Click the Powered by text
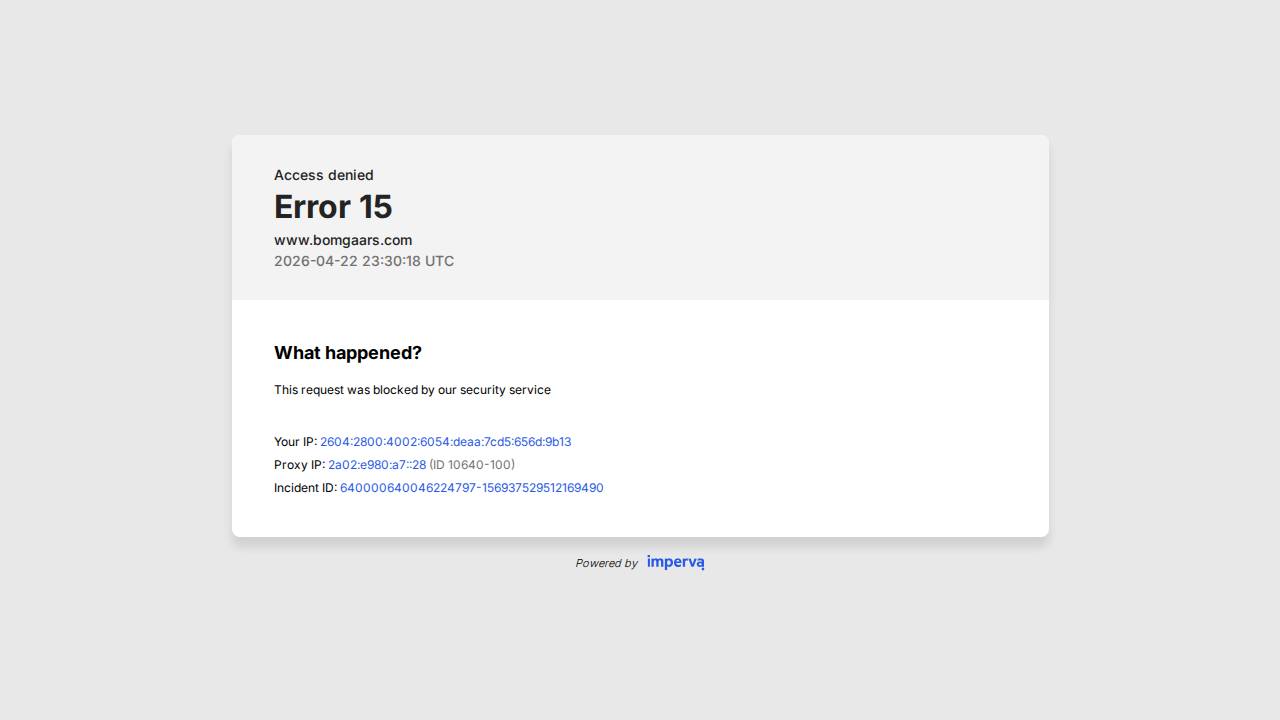Viewport: 1280px width, 720px height. 606,563
